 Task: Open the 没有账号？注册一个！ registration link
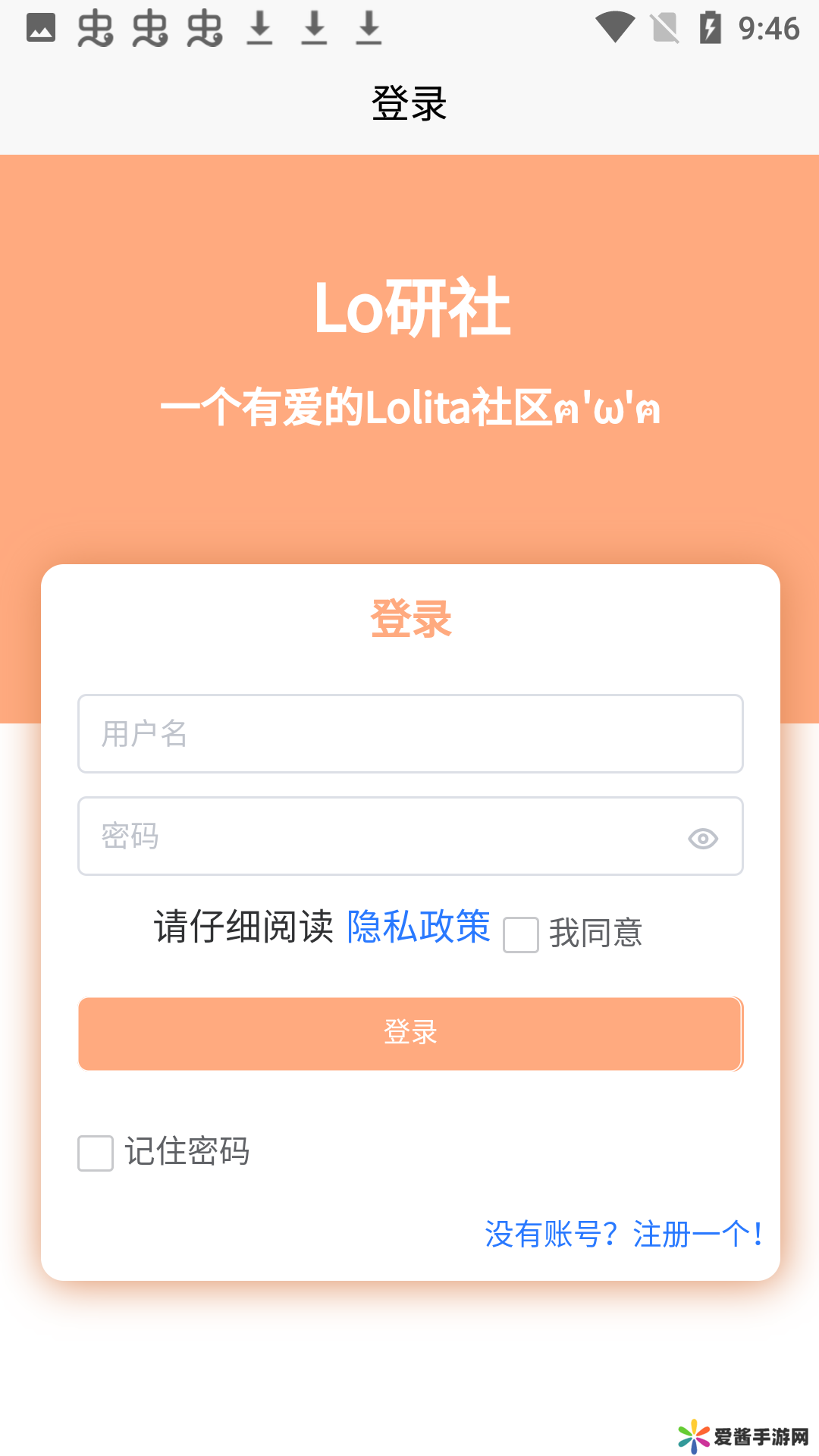[x=624, y=1234]
